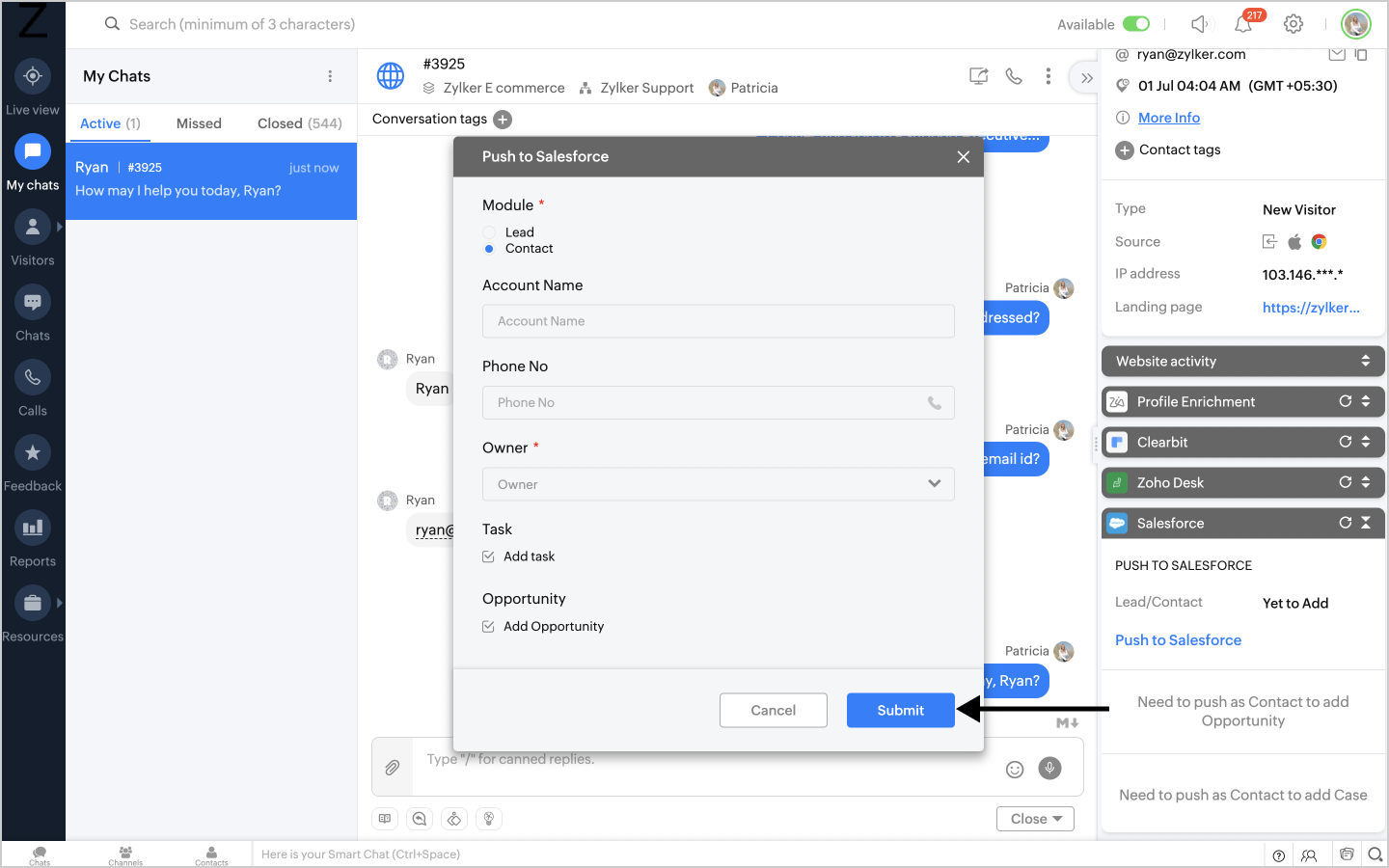Start a call using chat header phone icon
1389x868 pixels.
pyautogui.click(x=1014, y=76)
